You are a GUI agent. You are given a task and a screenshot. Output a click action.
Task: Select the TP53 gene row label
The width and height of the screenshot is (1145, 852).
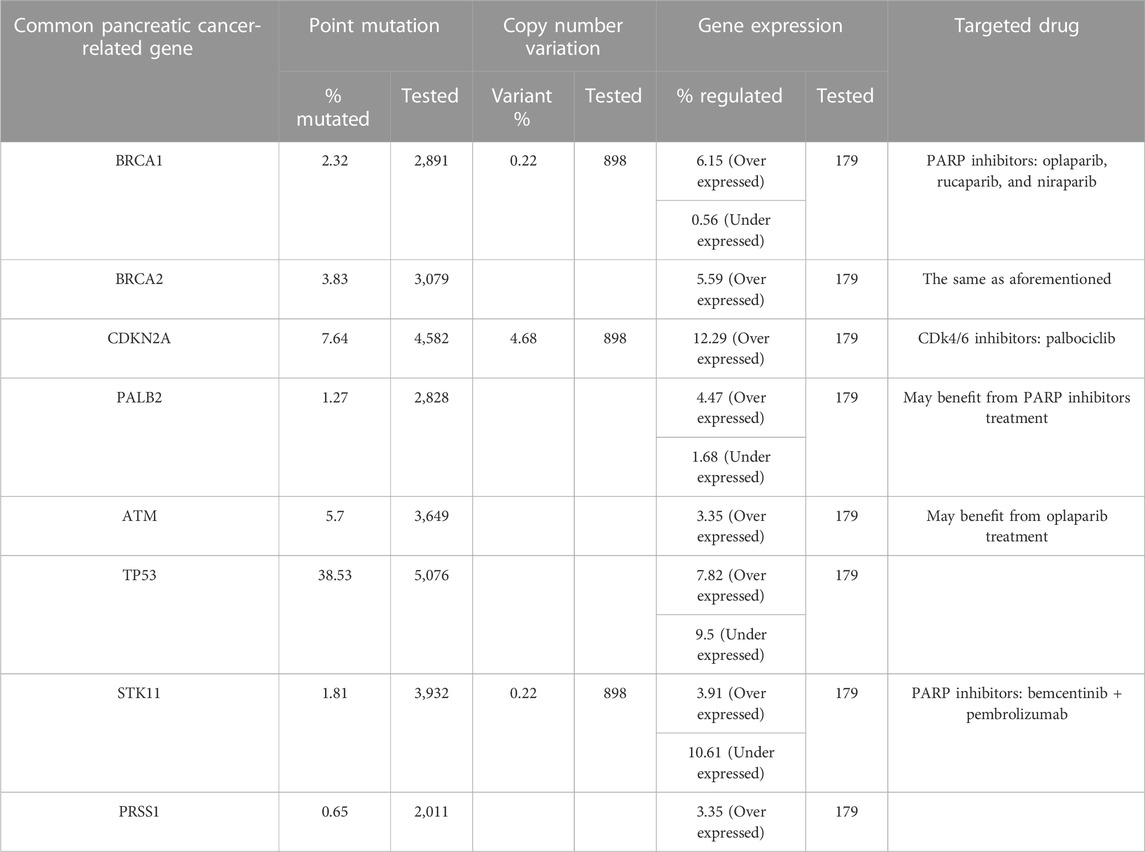pos(139,576)
